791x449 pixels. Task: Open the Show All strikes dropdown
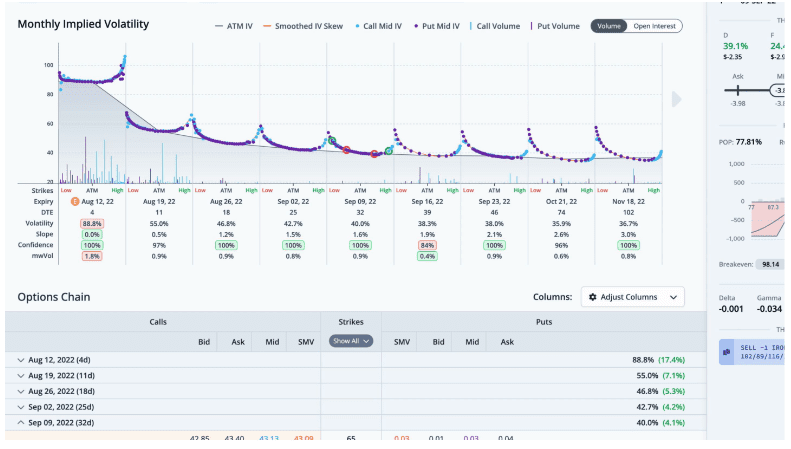351,341
